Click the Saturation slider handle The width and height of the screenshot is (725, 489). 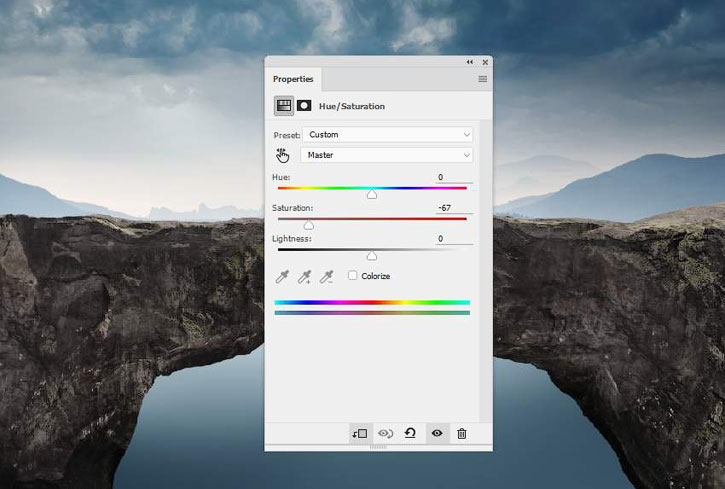point(309,225)
